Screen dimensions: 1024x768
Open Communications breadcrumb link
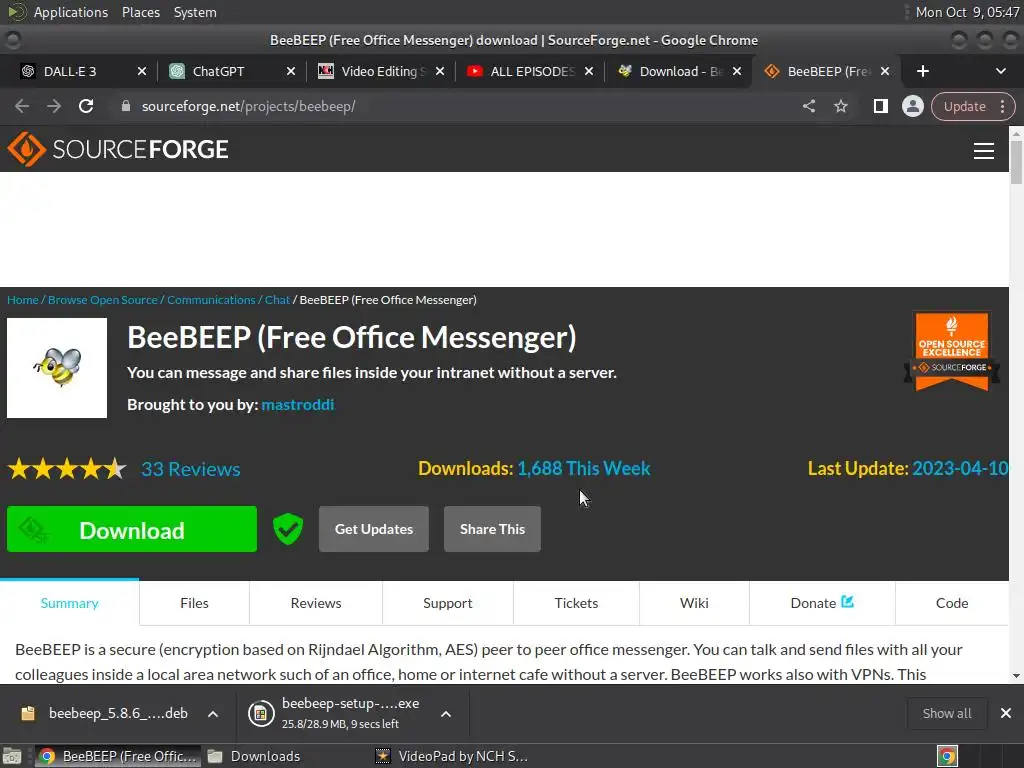click(211, 300)
